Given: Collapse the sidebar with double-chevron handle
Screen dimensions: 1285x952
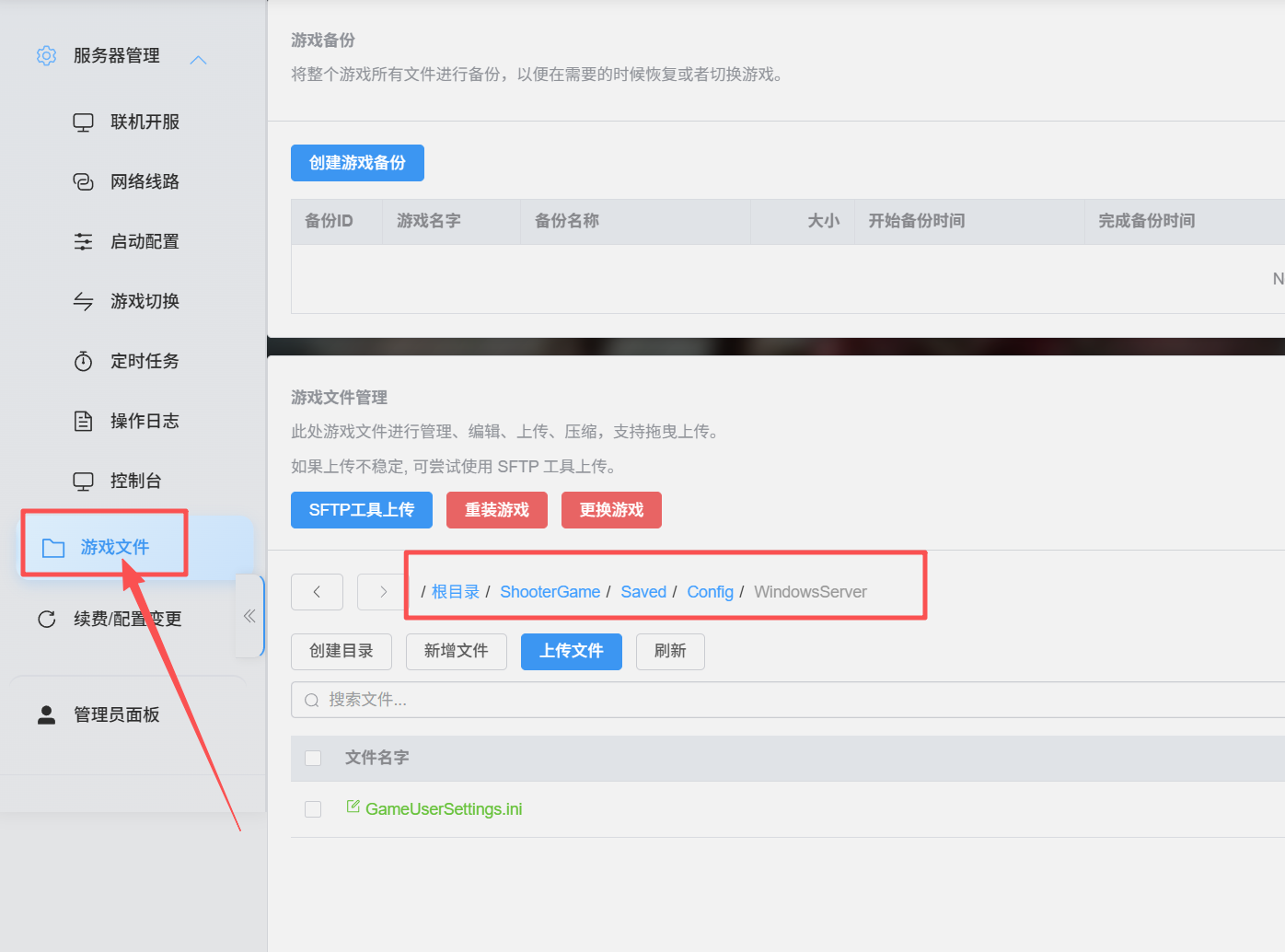Looking at the screenshot, I should pyautogui.click(x=249, y=616).
